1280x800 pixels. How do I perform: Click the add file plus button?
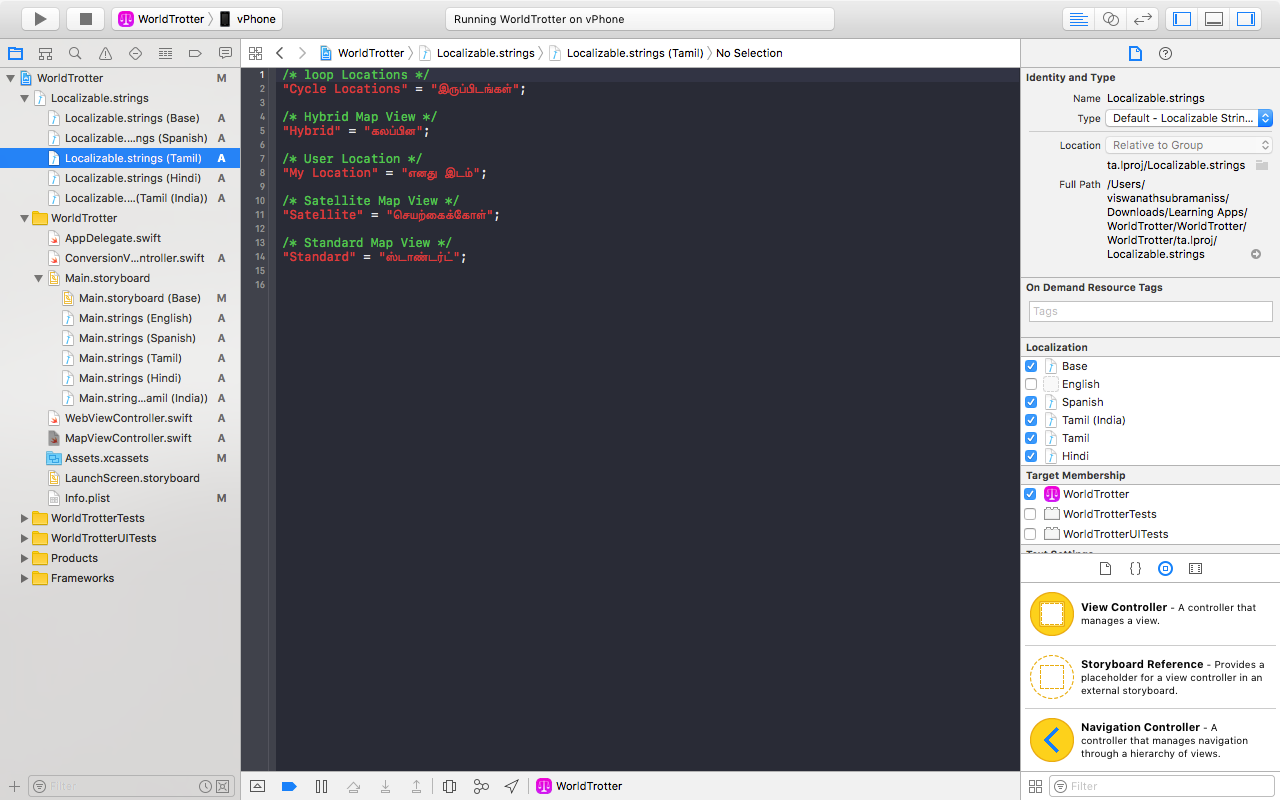click(14, 786)
